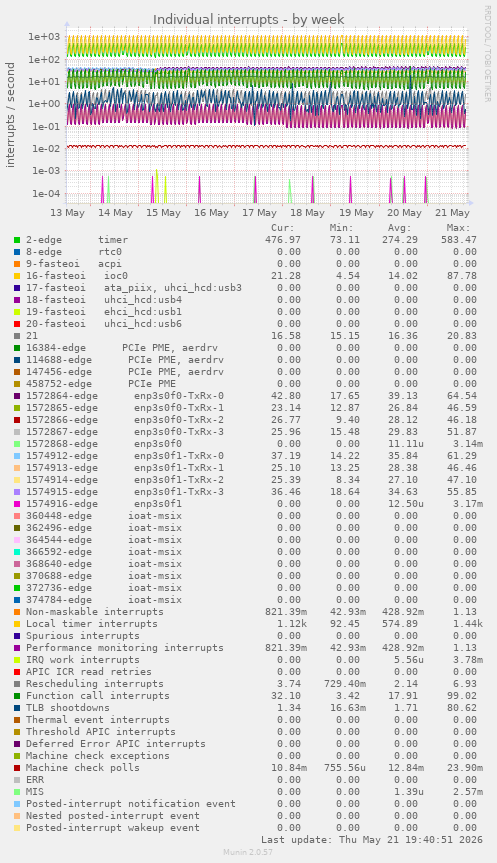Click the graph title Individual interrupts - by week
This screenshot has width=497, height=863.
[249, 19]
